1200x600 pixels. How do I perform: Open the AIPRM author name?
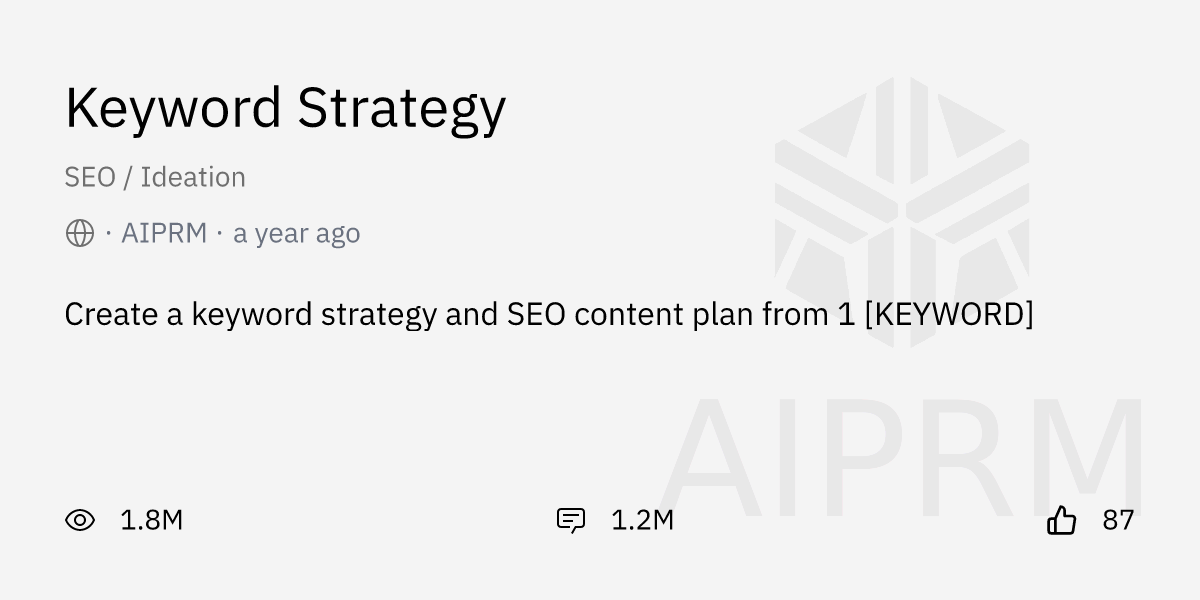(164, 234)
